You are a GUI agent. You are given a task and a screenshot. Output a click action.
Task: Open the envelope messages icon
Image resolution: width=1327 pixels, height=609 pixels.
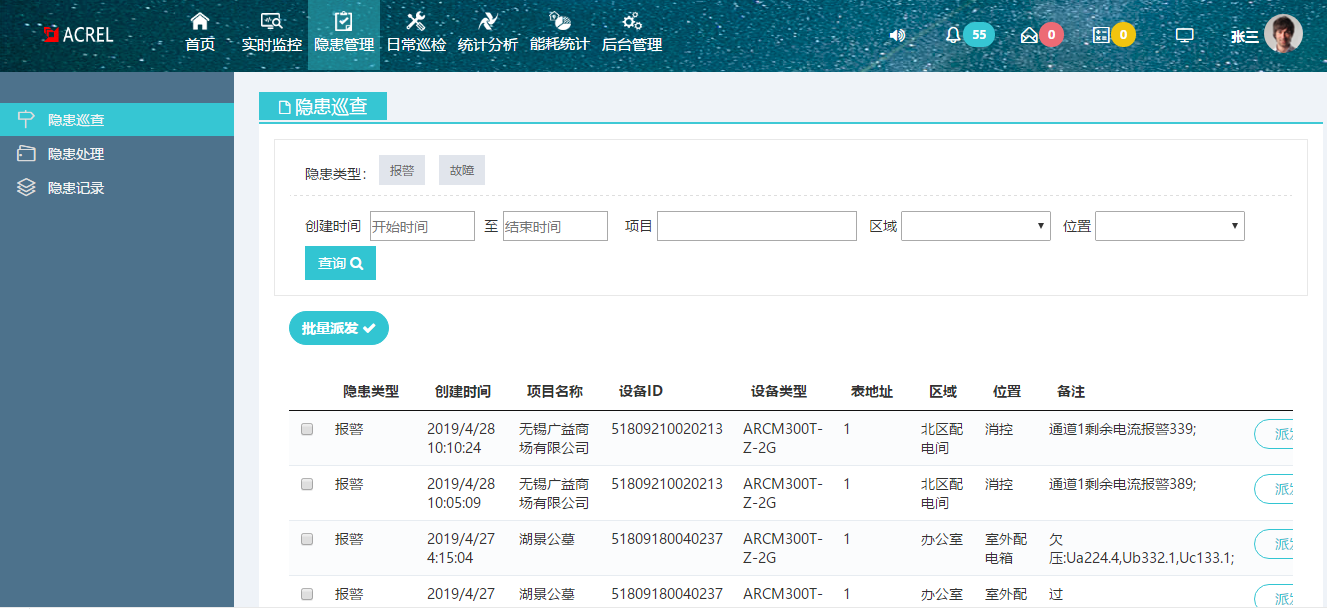click(x=1029, y=35)
